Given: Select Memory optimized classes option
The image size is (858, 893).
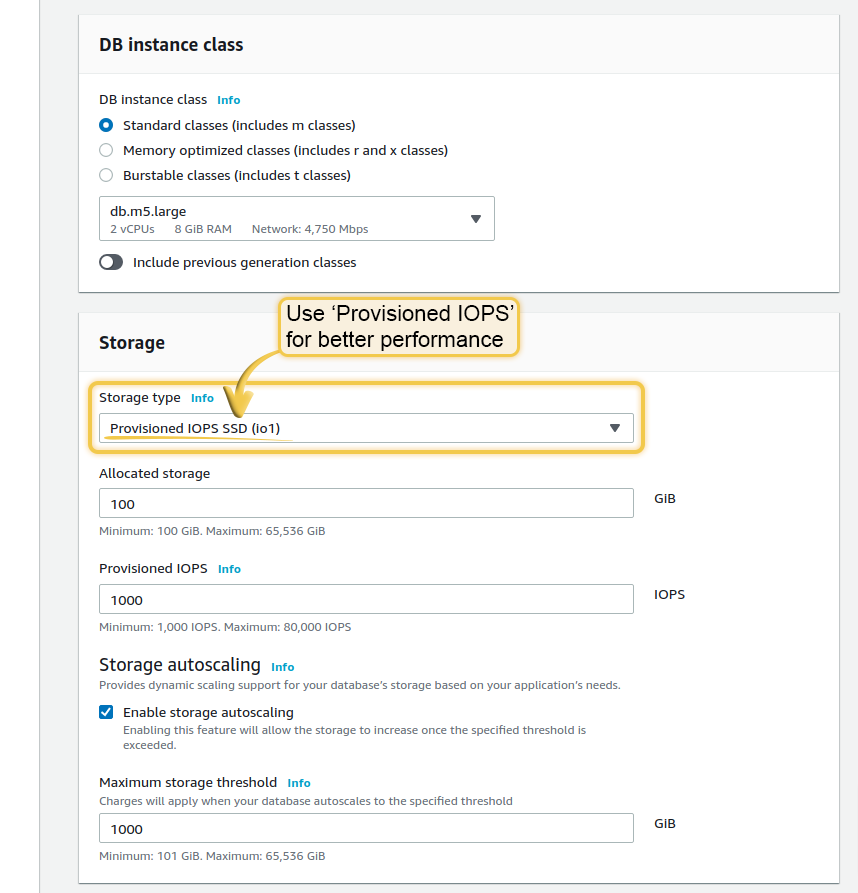Looking at the screenshot, I should (106, 150).
